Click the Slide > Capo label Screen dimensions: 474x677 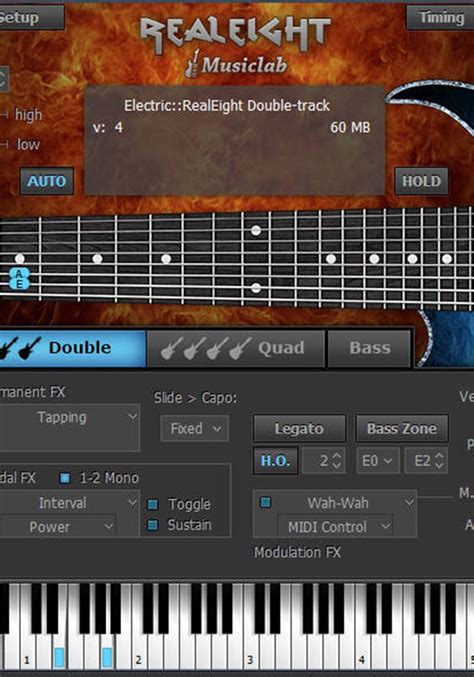[196, 398]
